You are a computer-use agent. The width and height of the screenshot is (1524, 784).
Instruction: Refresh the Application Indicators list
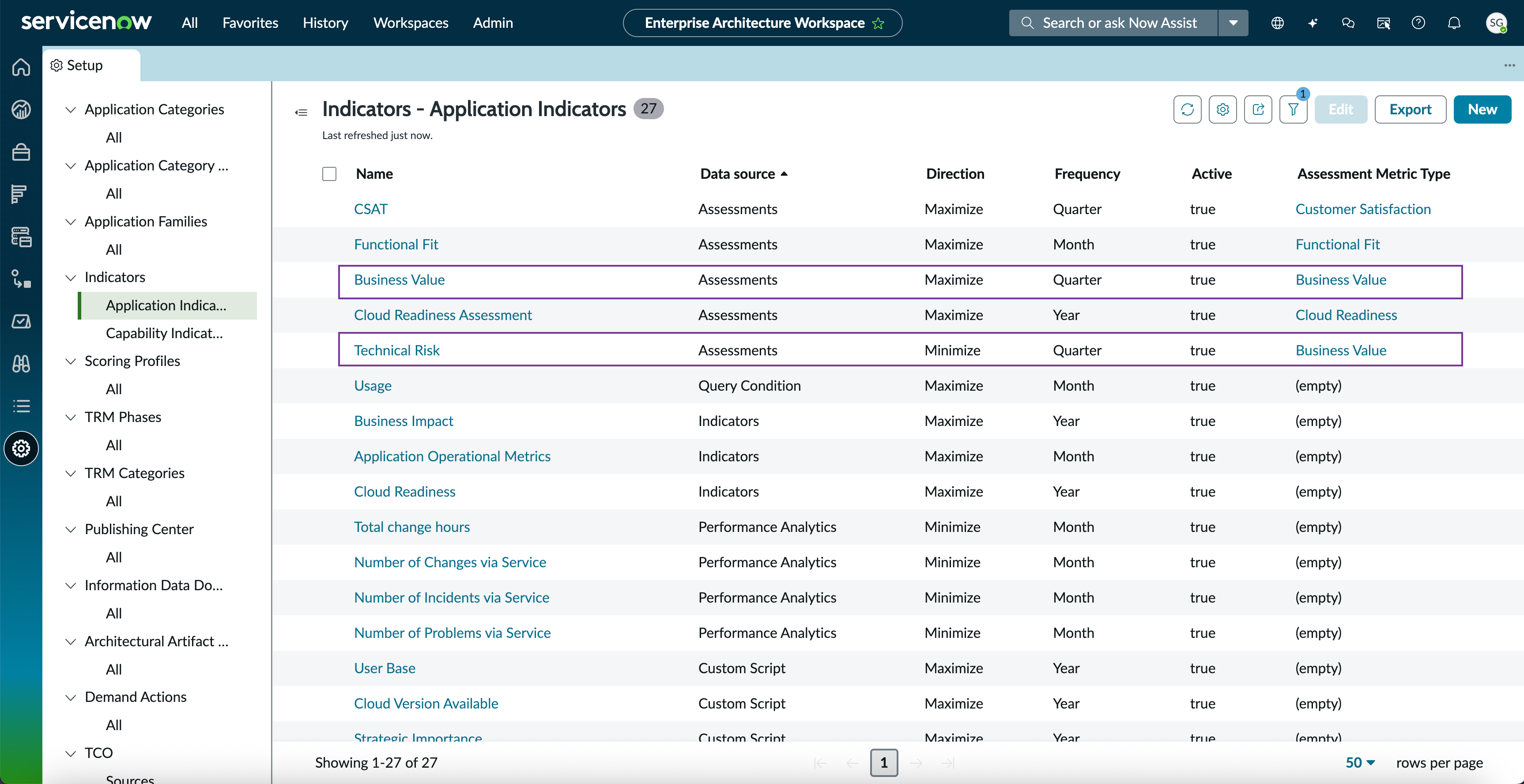[x=1188, y=109]
